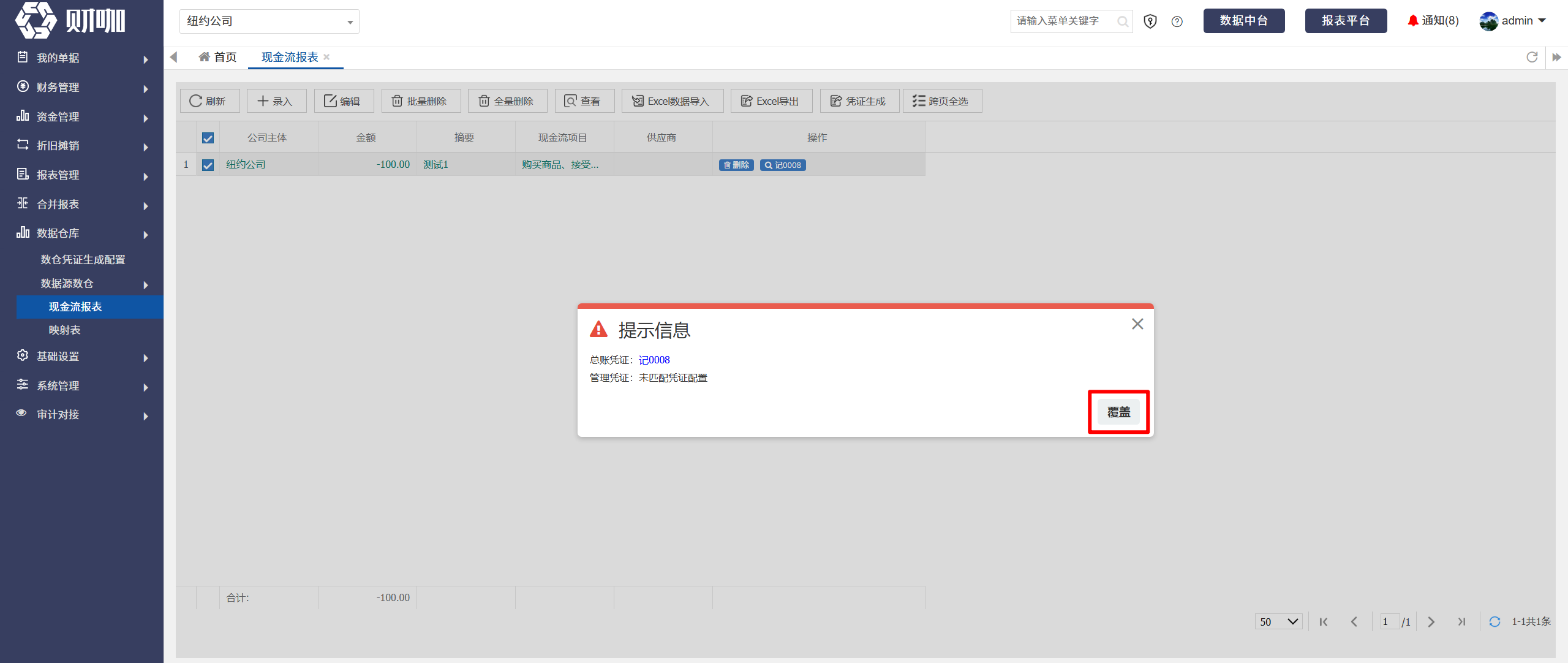Click the 删除 button in row one
This screenshot has height=663, width=1568.
pos(736,165)
